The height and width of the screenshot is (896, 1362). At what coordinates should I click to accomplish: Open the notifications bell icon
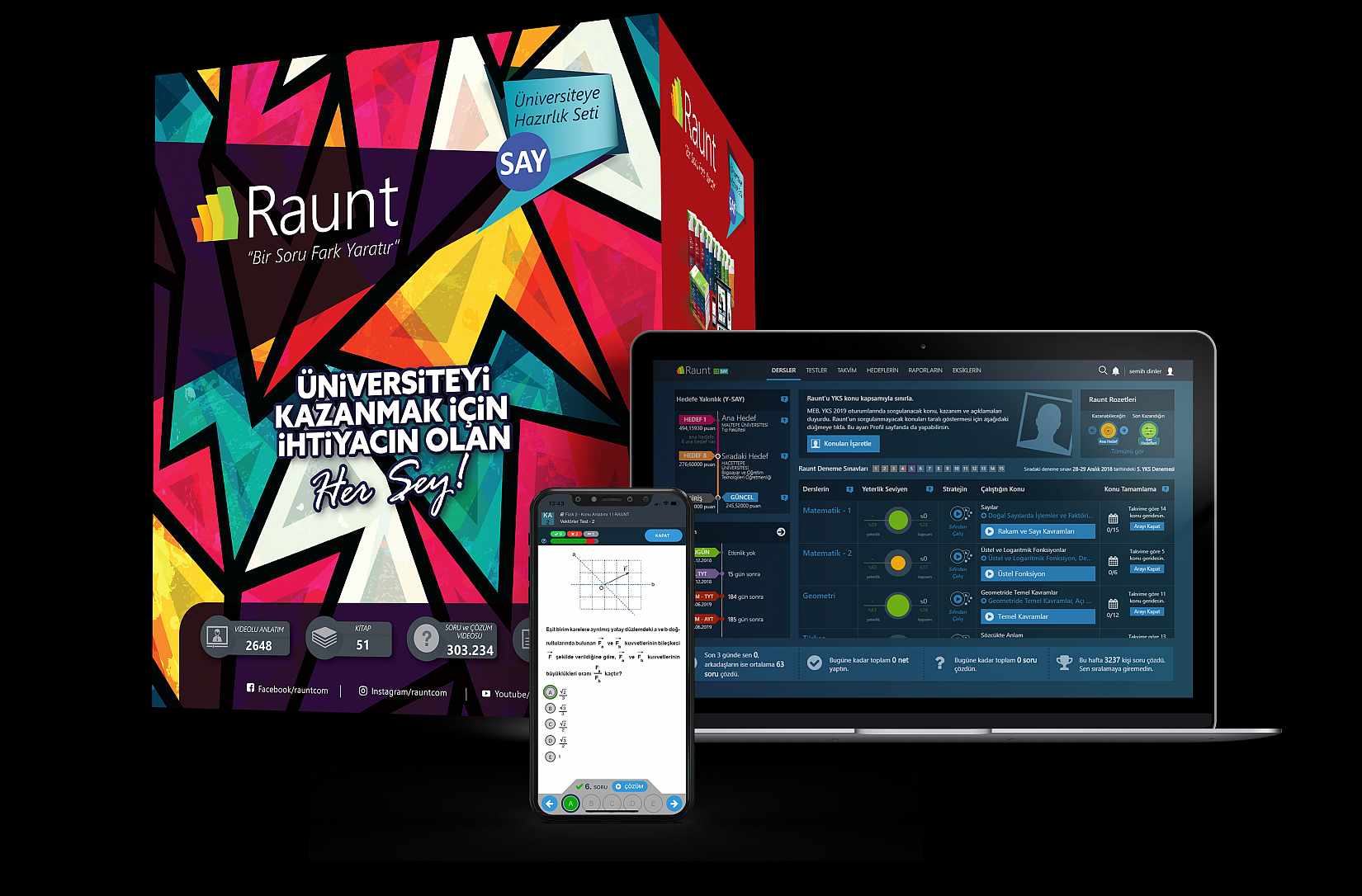tap(1116, 370)
